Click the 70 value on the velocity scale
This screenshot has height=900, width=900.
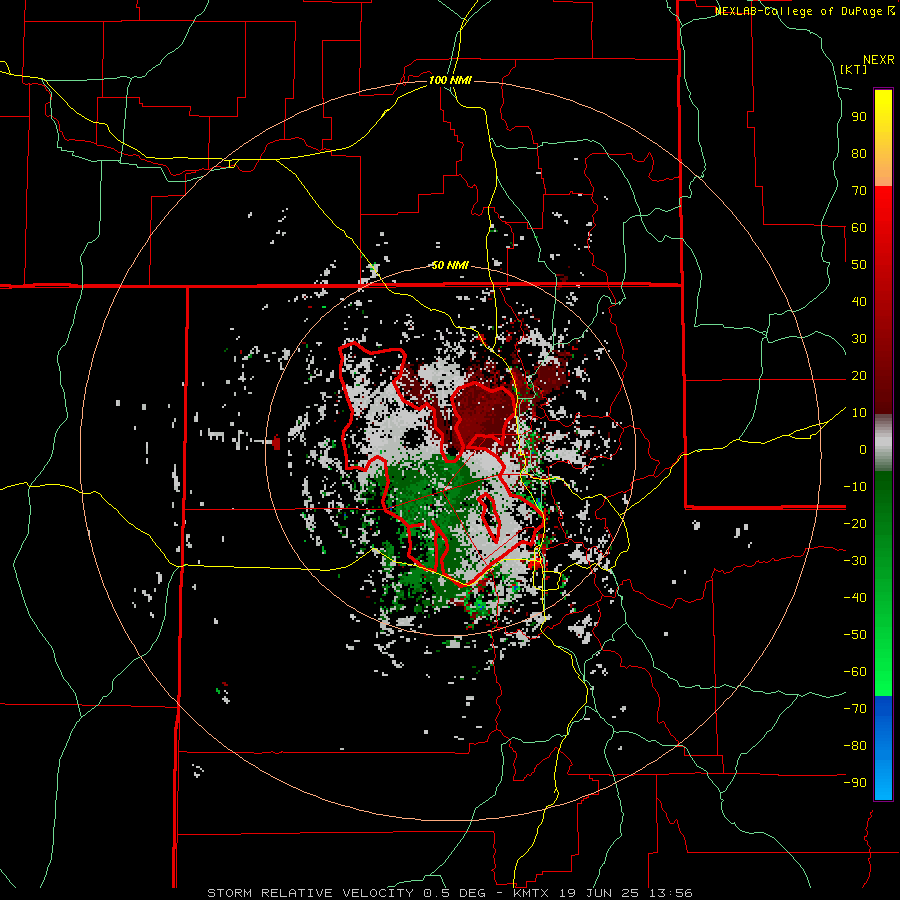point(859,191)
